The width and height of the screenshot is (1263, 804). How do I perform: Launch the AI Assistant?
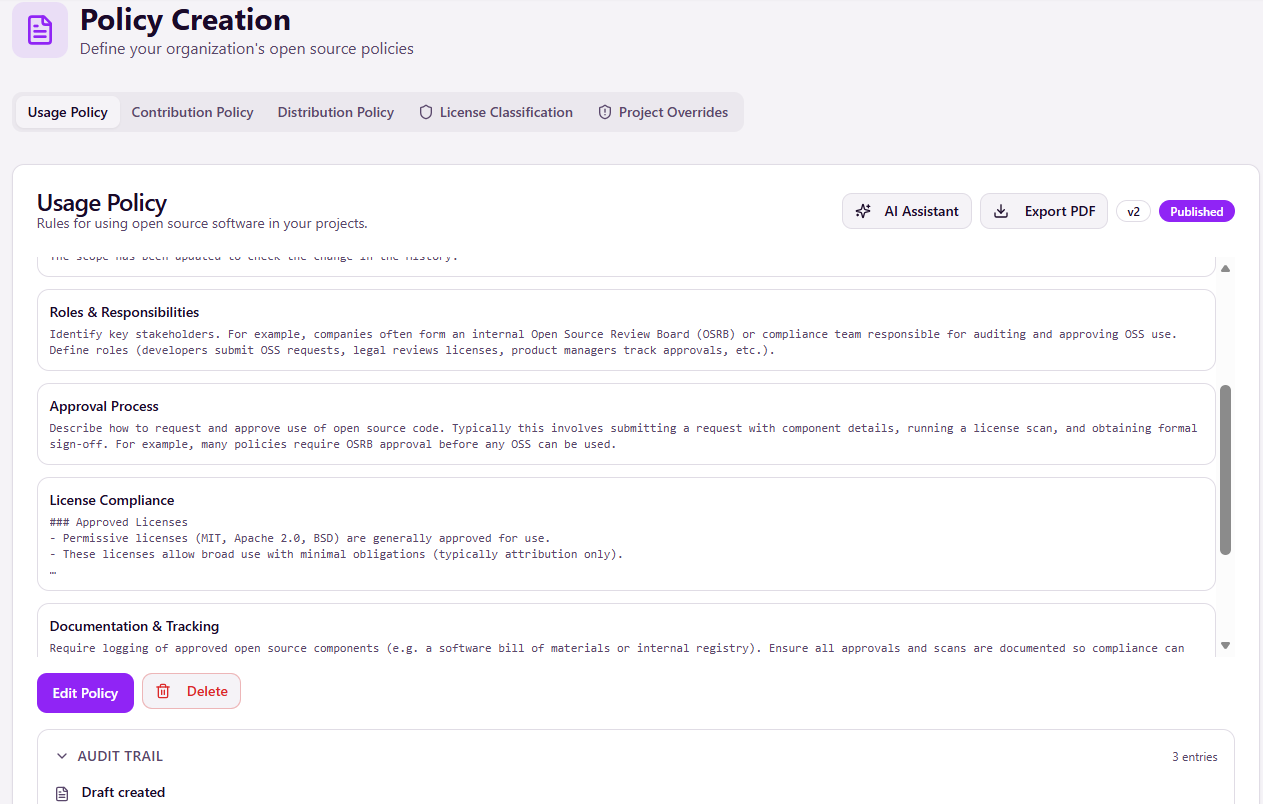907,211
